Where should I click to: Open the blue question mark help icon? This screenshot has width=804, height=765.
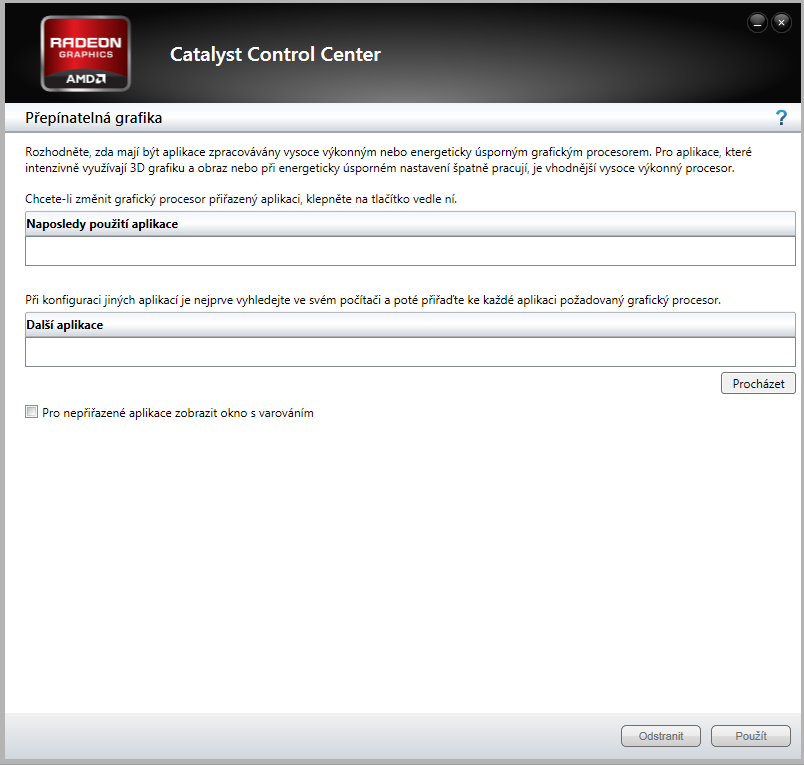(x=781, y=118)
